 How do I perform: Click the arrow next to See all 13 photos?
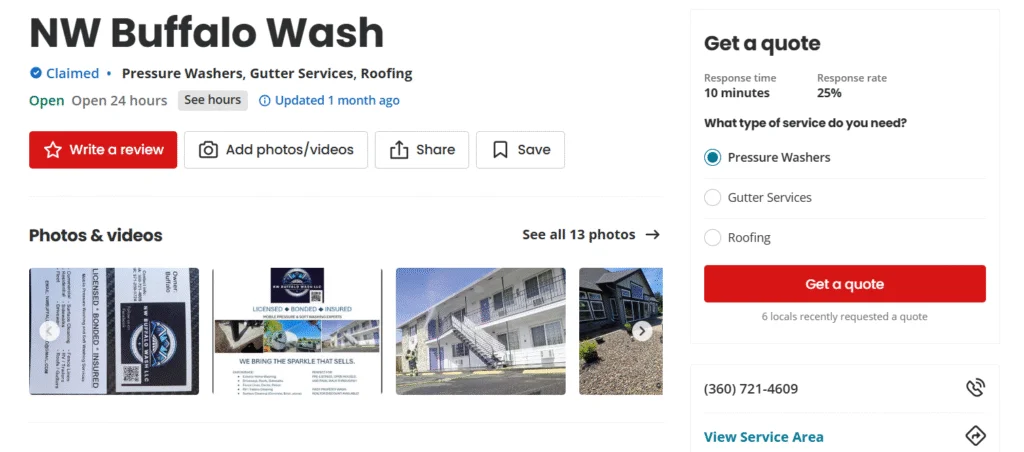[652, 234]
